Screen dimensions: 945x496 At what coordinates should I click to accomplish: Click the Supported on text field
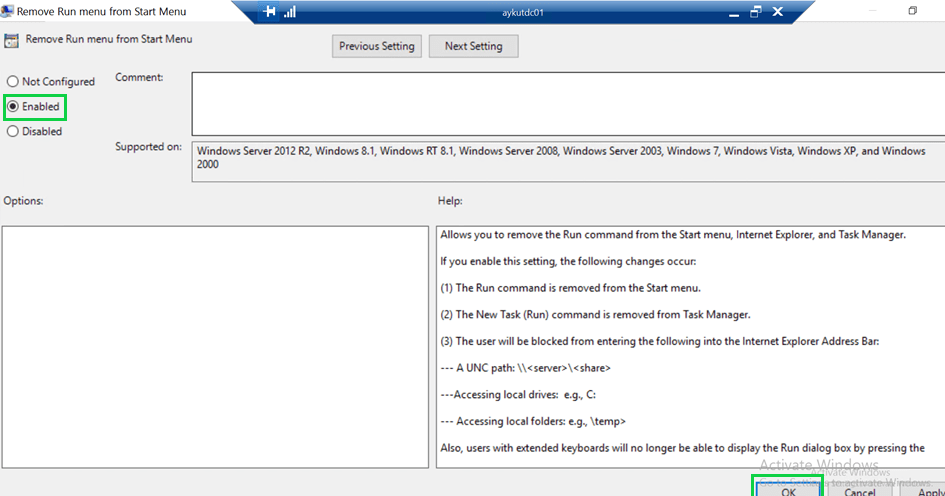[x=565, y=162]
